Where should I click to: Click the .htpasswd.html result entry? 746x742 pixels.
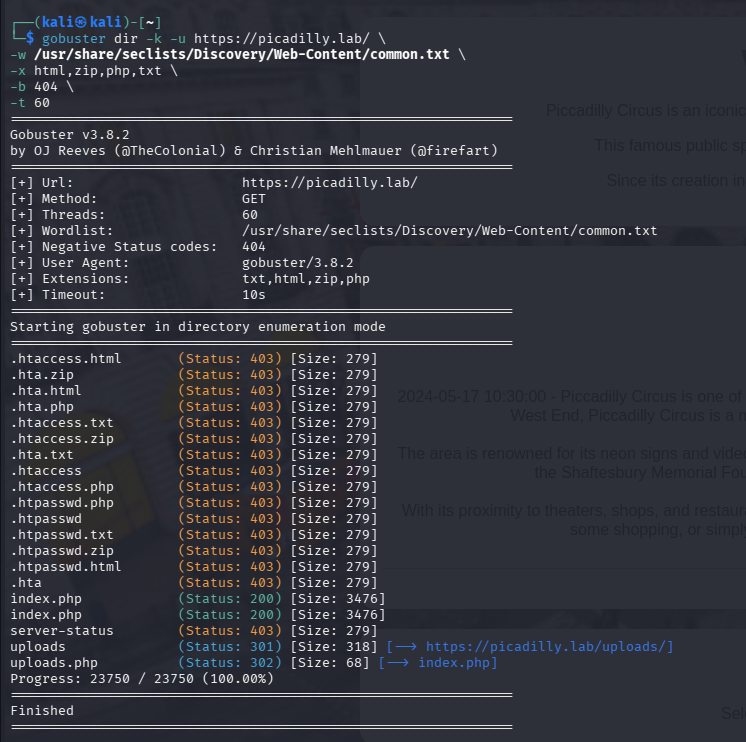click(x=66, y=566)
